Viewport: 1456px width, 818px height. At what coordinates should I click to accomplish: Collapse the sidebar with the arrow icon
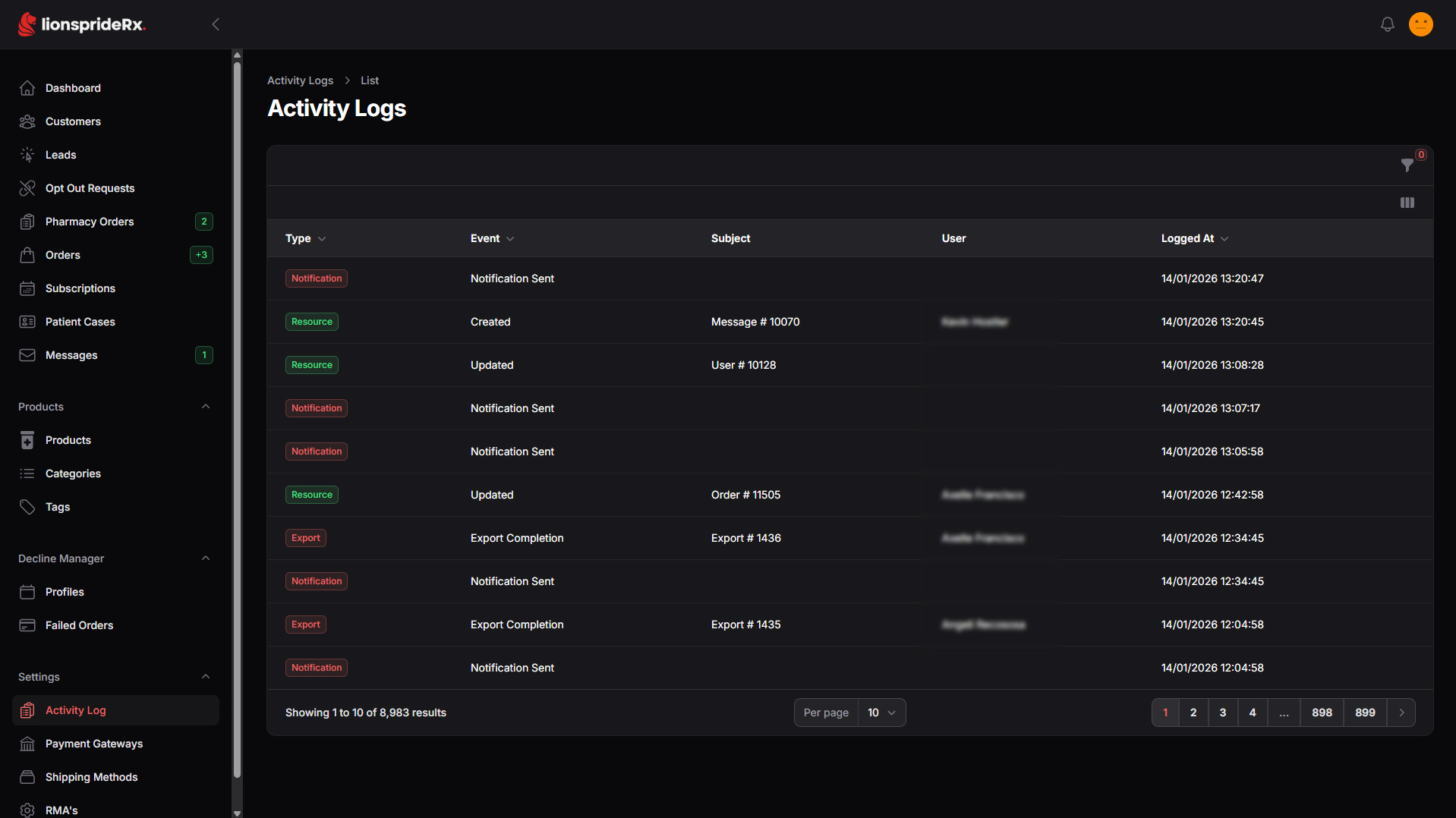click(x=216, y=24)
